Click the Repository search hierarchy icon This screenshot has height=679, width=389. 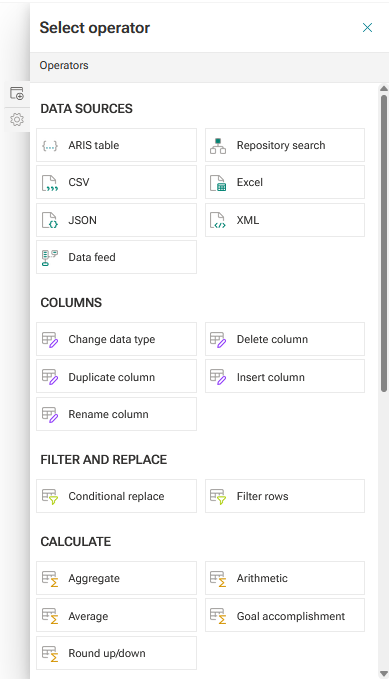click(x=218, y=146)
